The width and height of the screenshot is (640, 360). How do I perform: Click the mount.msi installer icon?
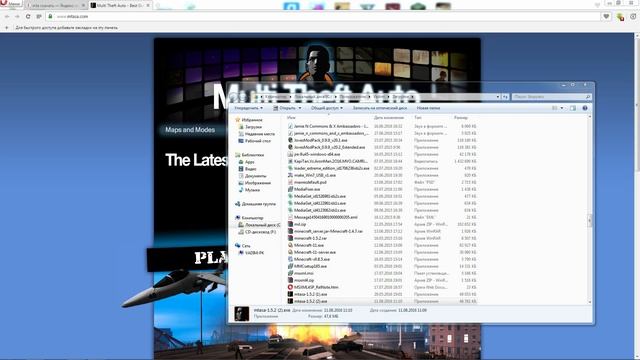click(x=290, y=273)
